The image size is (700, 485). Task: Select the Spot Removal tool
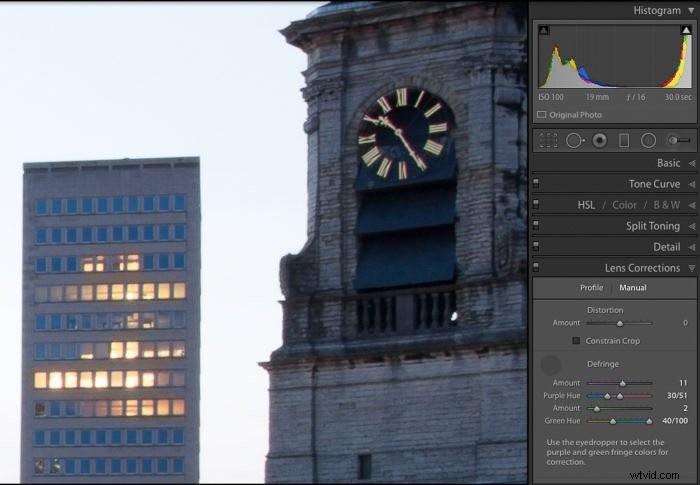575,140
